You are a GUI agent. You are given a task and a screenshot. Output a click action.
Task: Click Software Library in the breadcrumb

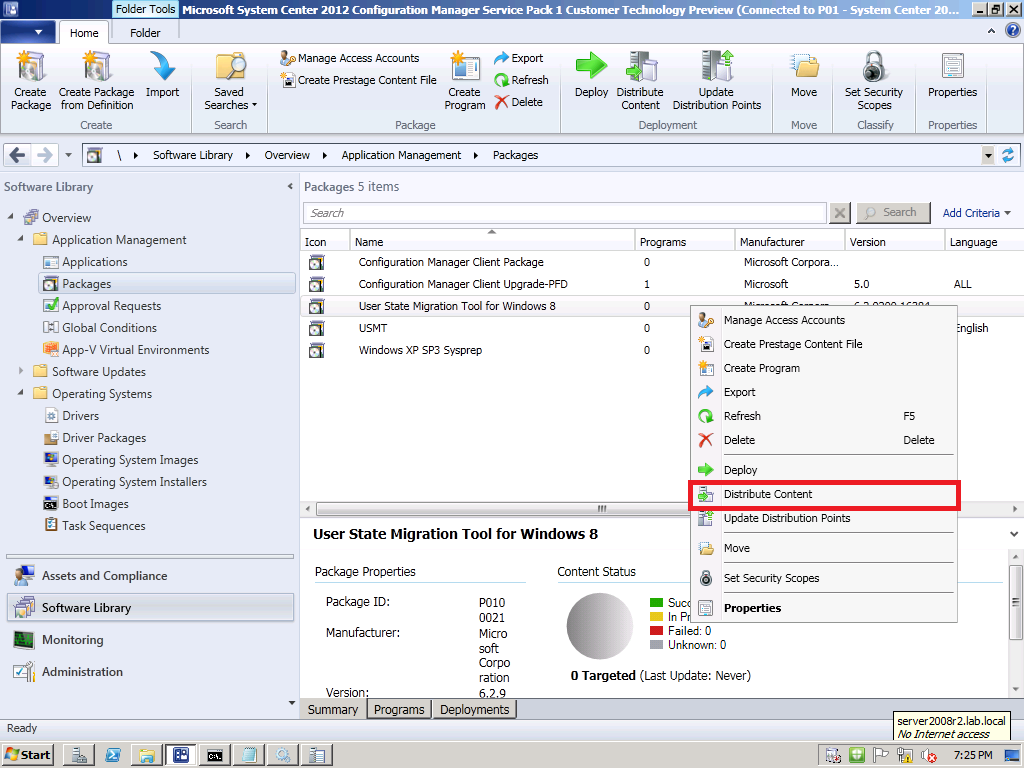pyautogui.click(x=193, y=155)
